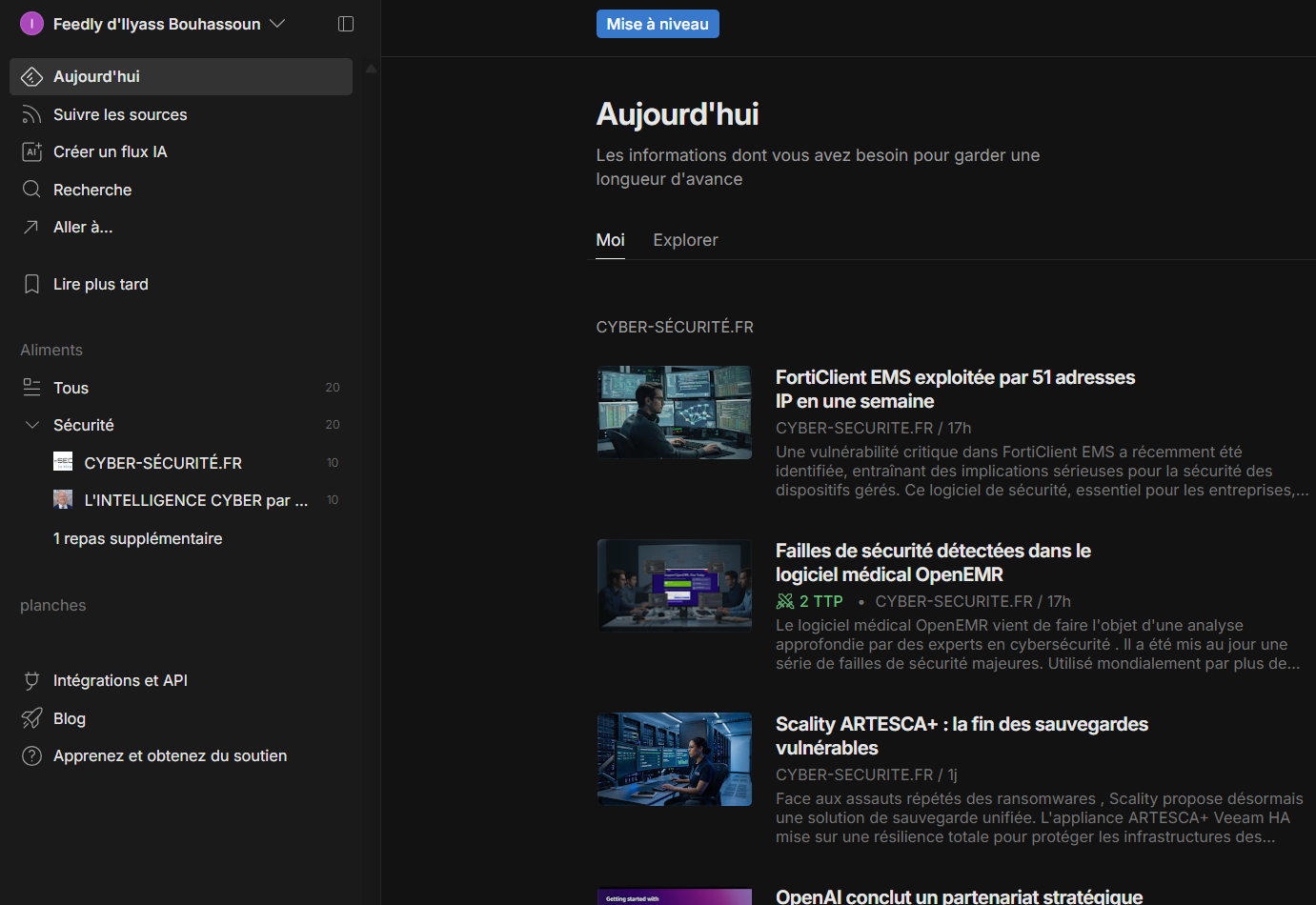This screenshot has width=1316, height=905.
Task: Open FortiClient EMS article thumbnail
Action: [675, 412]
